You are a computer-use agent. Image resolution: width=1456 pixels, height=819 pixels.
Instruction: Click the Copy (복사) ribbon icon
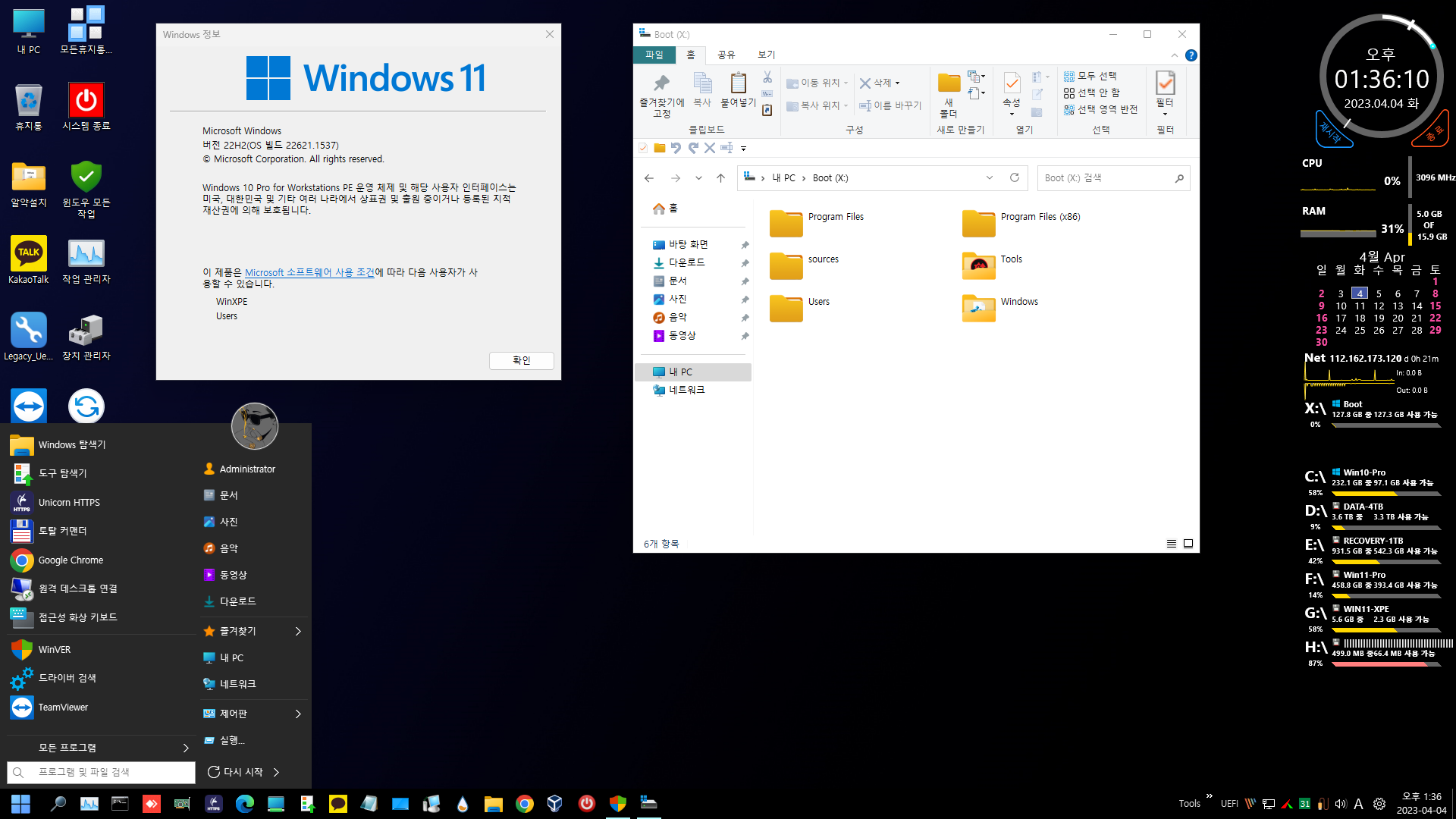click(702, 83)
